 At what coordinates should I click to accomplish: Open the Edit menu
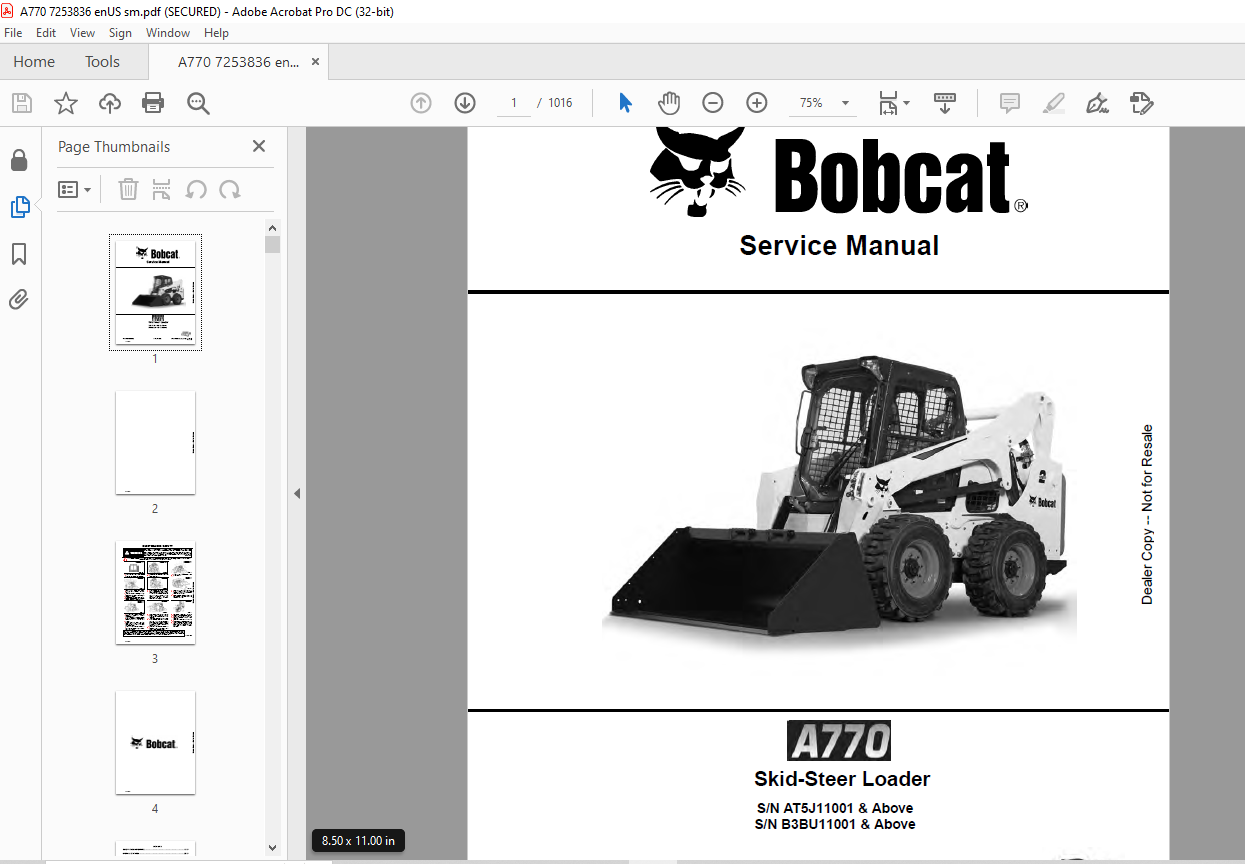point(46,33)
